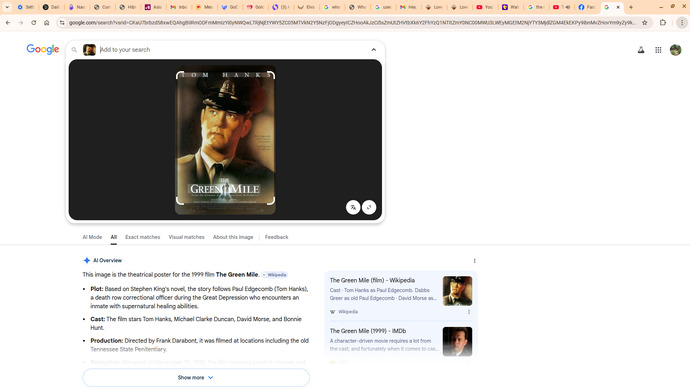Open options for the Wikipedia source card
690x388 pixels.
469,312
